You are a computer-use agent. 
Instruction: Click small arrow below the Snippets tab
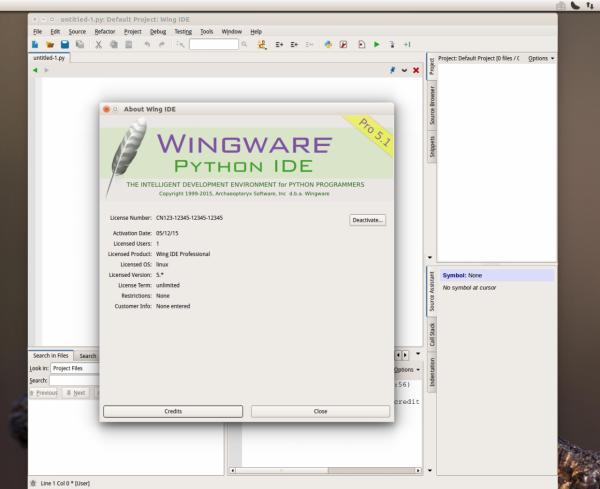pyautogui.click(x=430, y=258)
